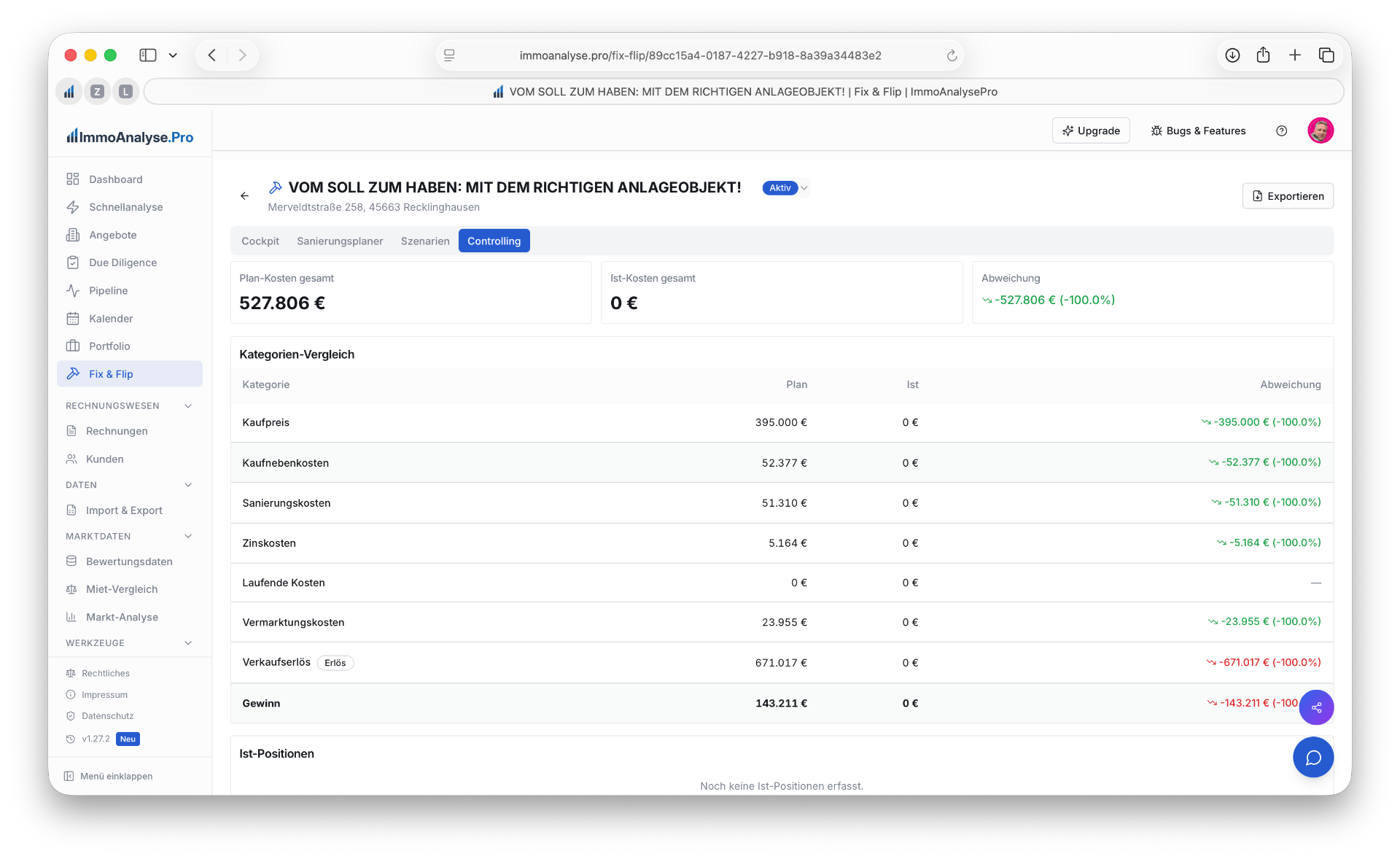Click the purple share floating button
The image size is (1400, 859).
pos(1316,707)
